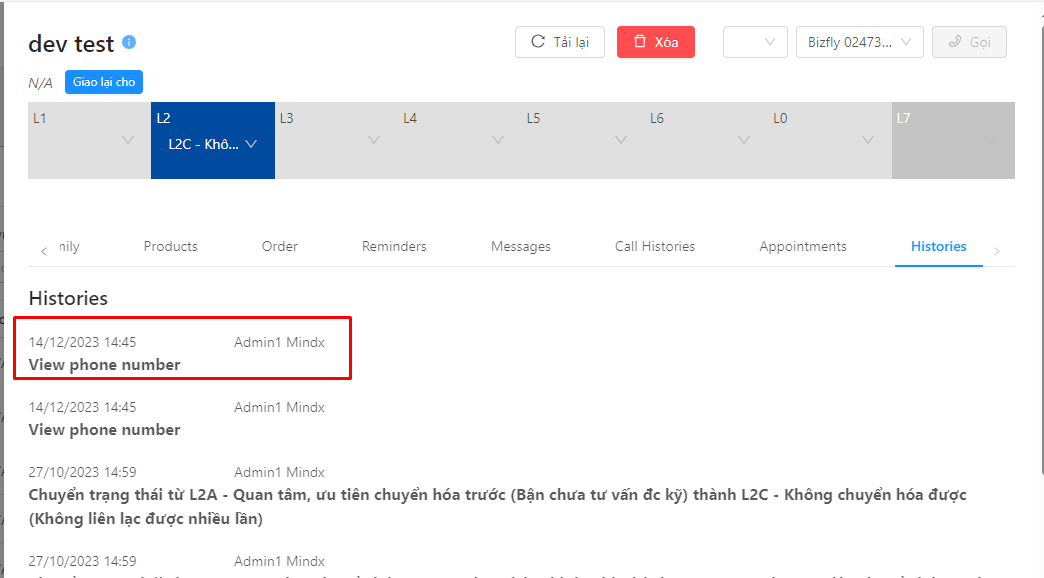The width and height of the screenshot is (1044, 578).
Task: Select the Histories tab
Action: (939, 246)
